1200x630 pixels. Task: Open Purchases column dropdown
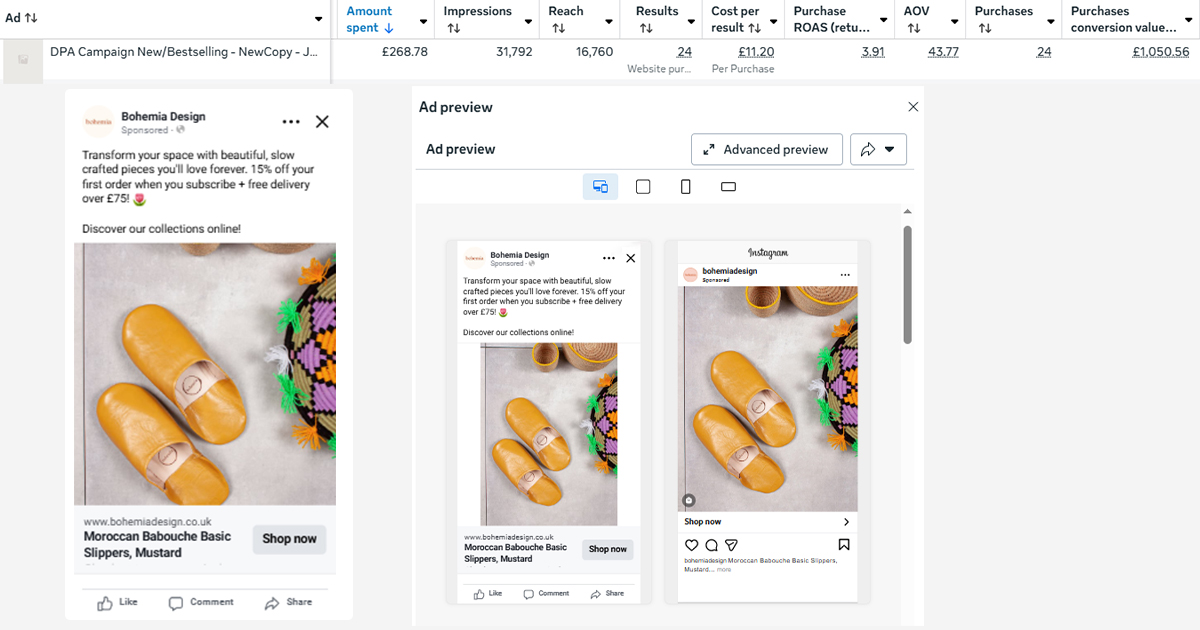(x=1049, y=20)
